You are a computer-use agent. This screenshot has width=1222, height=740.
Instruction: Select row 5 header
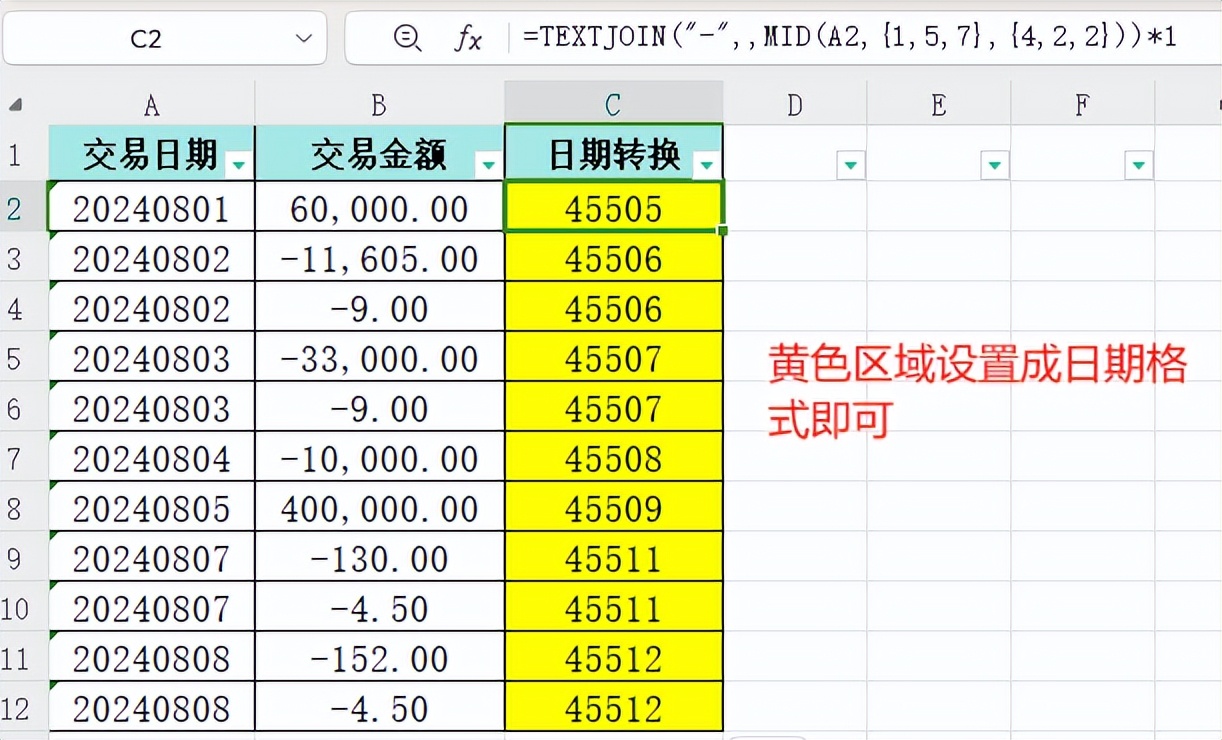(24, 357)
